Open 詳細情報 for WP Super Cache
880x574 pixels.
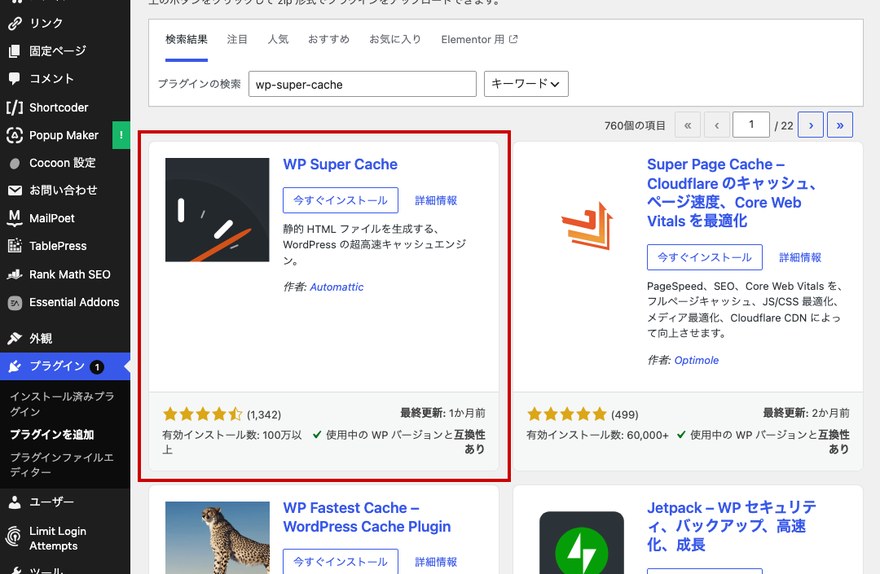coord(436,200)
